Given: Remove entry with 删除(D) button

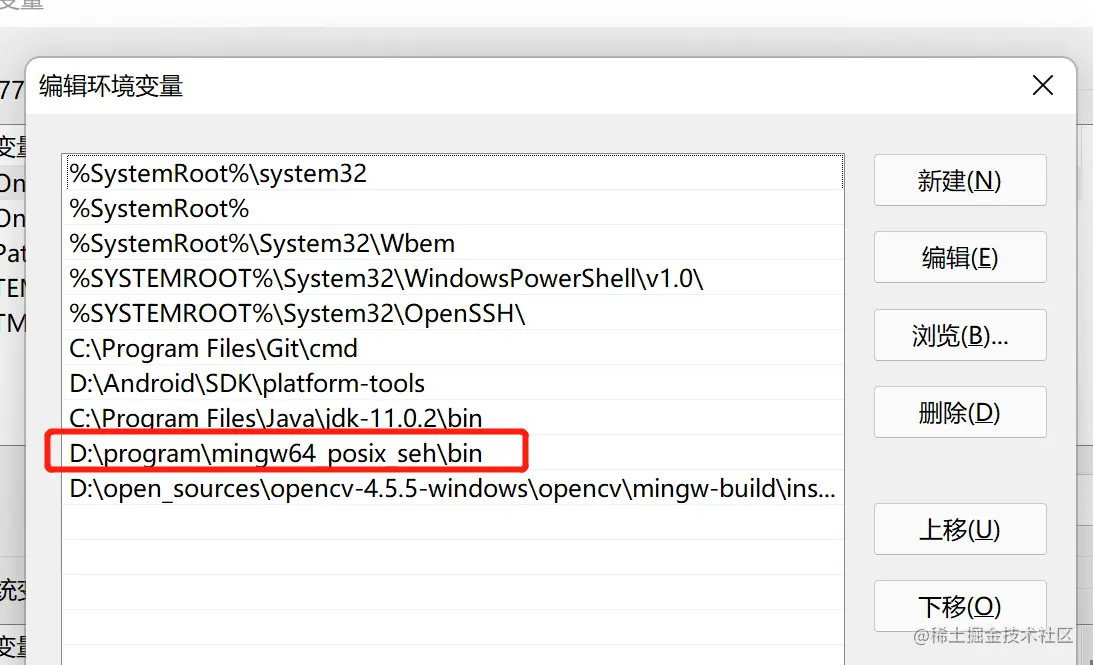Looking at the screenshot, I should coord(960,413).
